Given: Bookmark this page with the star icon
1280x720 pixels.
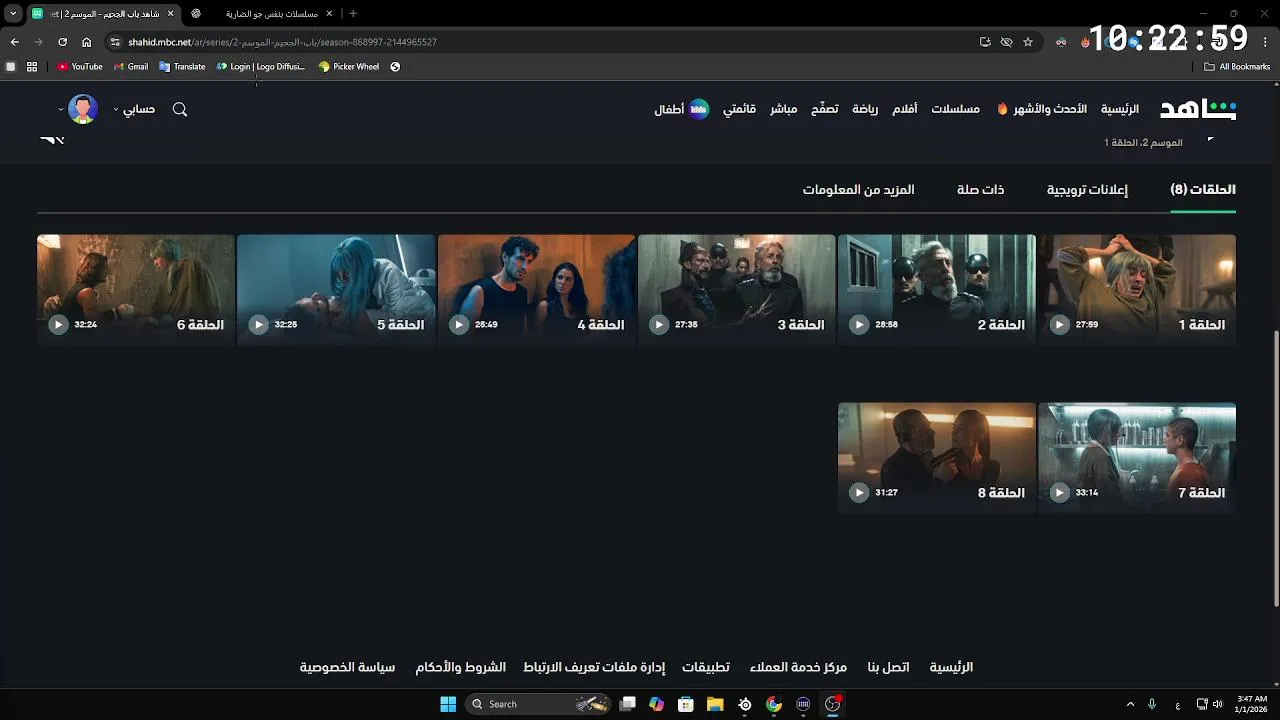Looking at the screenshot, I should coord(1028,42).
